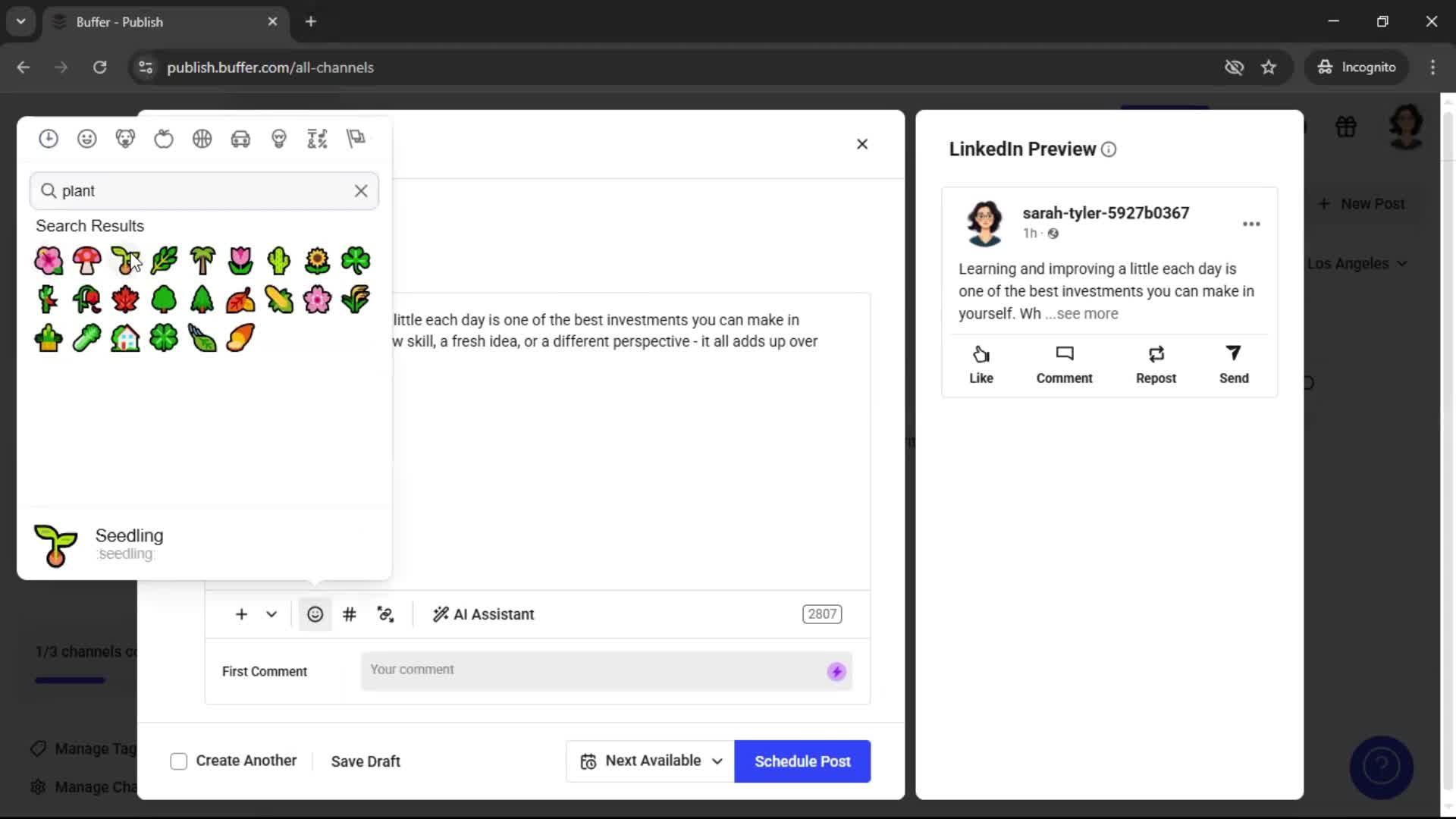The width and height of the screenshot is (1456, 819).
Task: Clear the emoji search field
Action: (361, 191)
